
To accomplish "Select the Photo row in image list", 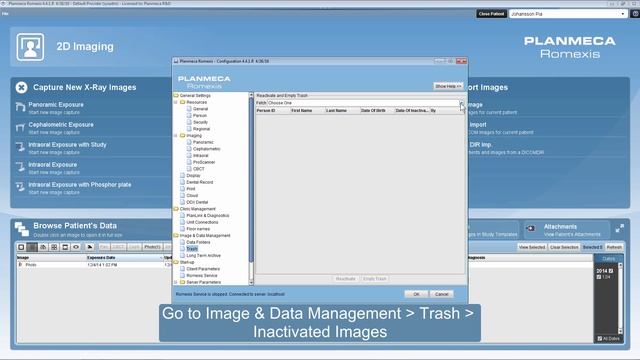I will (94, 265).
